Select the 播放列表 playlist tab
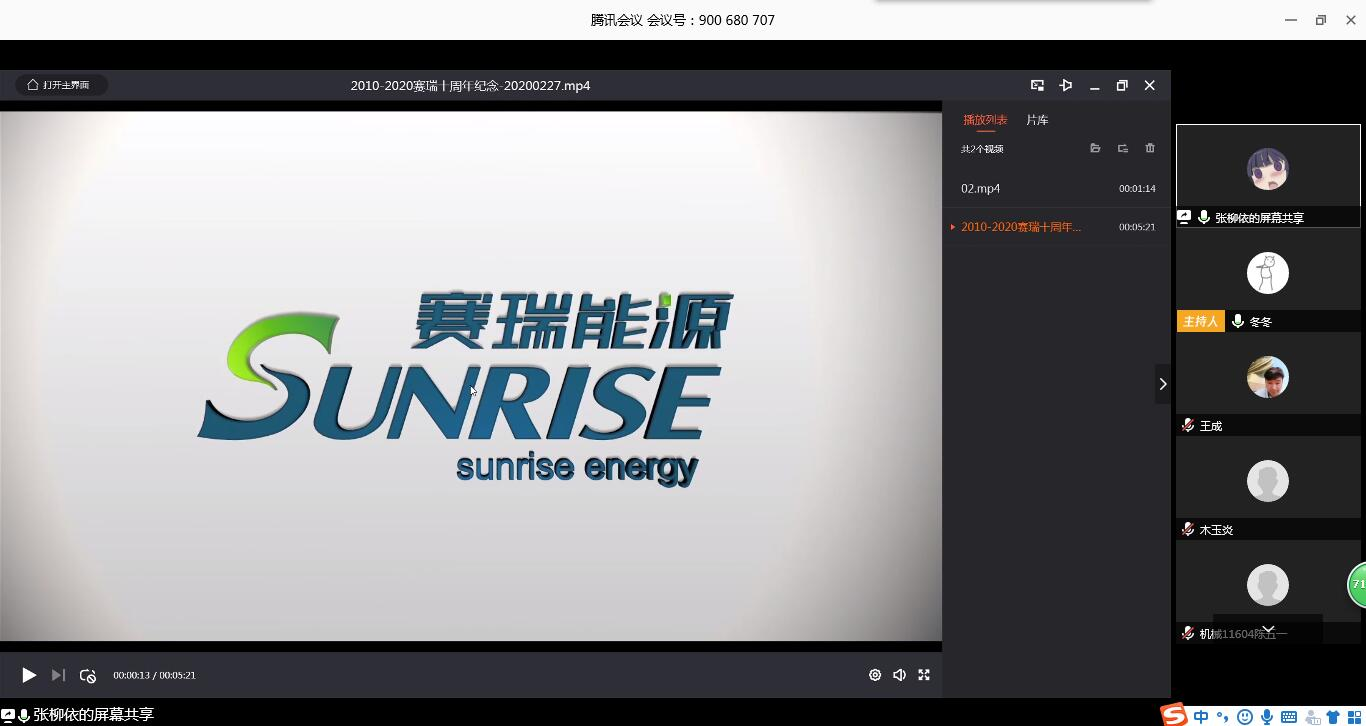This screenshot has width=1366, height=726. (x=985, y=120)
